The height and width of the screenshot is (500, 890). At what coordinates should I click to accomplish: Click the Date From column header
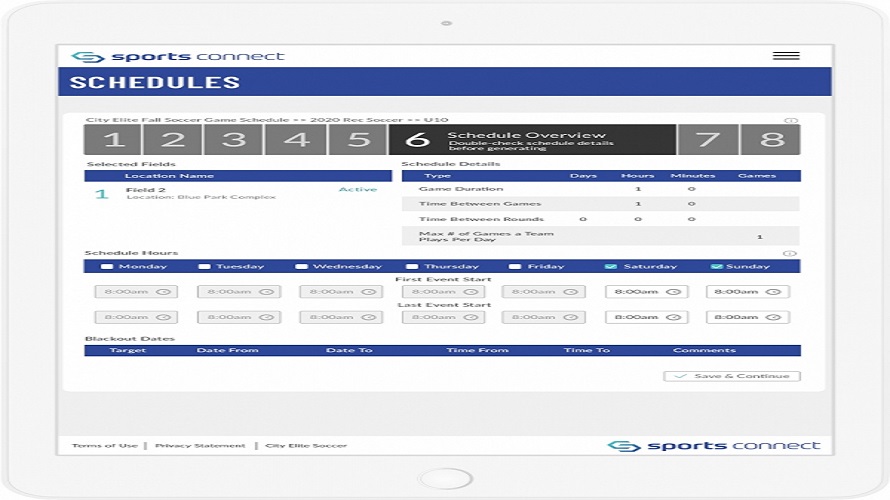pyautogui.click(x=228, y=350)
